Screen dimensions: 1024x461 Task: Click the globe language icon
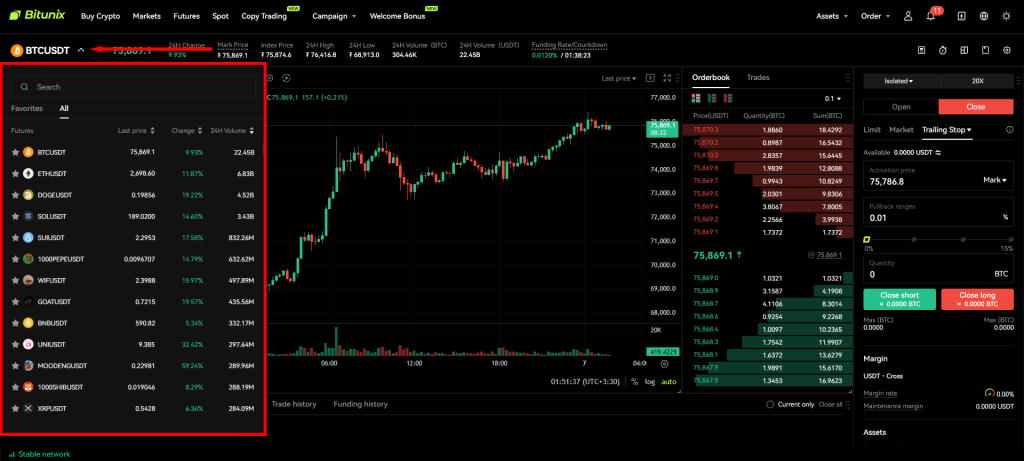coord(983,17)
